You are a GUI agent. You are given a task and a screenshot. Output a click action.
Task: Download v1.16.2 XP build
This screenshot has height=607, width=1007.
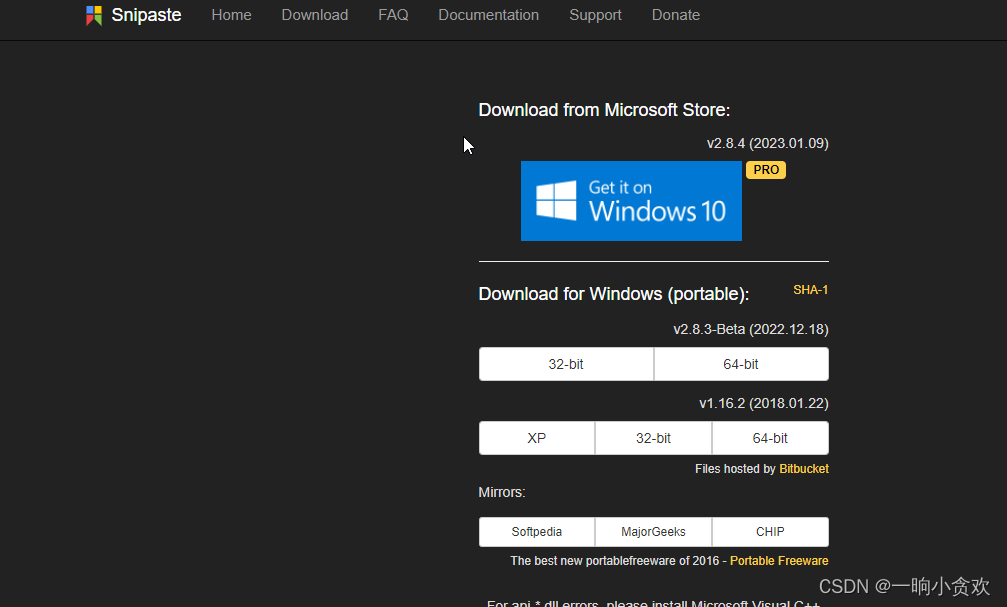(537, 438)
